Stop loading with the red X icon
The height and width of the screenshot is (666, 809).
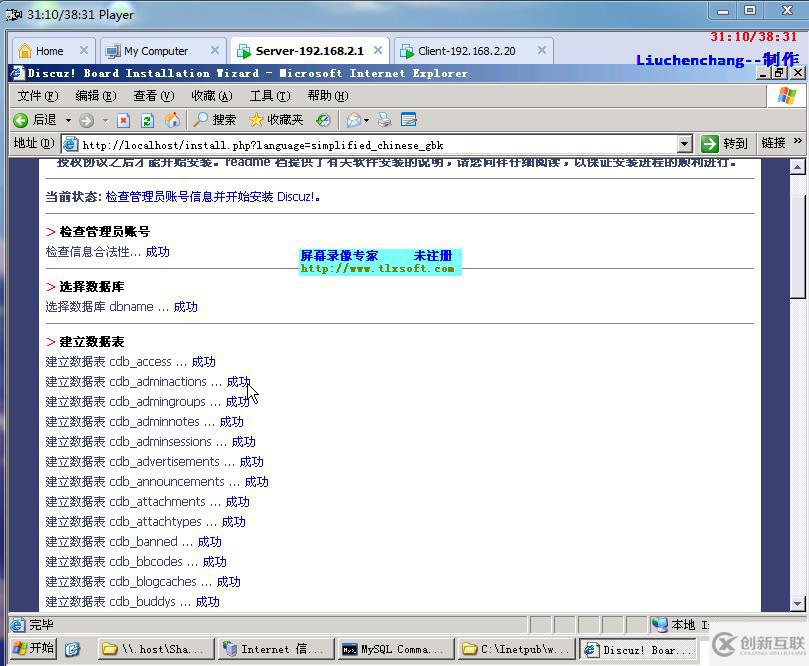coord(123,121)
